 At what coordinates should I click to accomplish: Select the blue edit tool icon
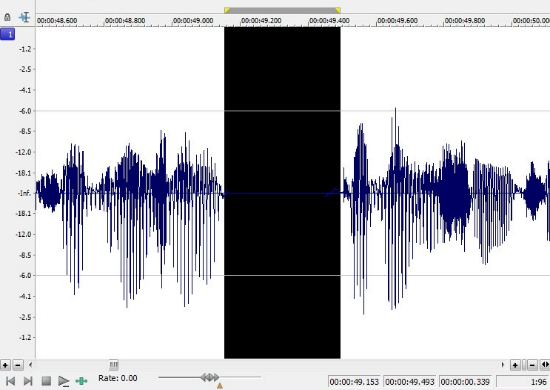[x=25, y=17]
